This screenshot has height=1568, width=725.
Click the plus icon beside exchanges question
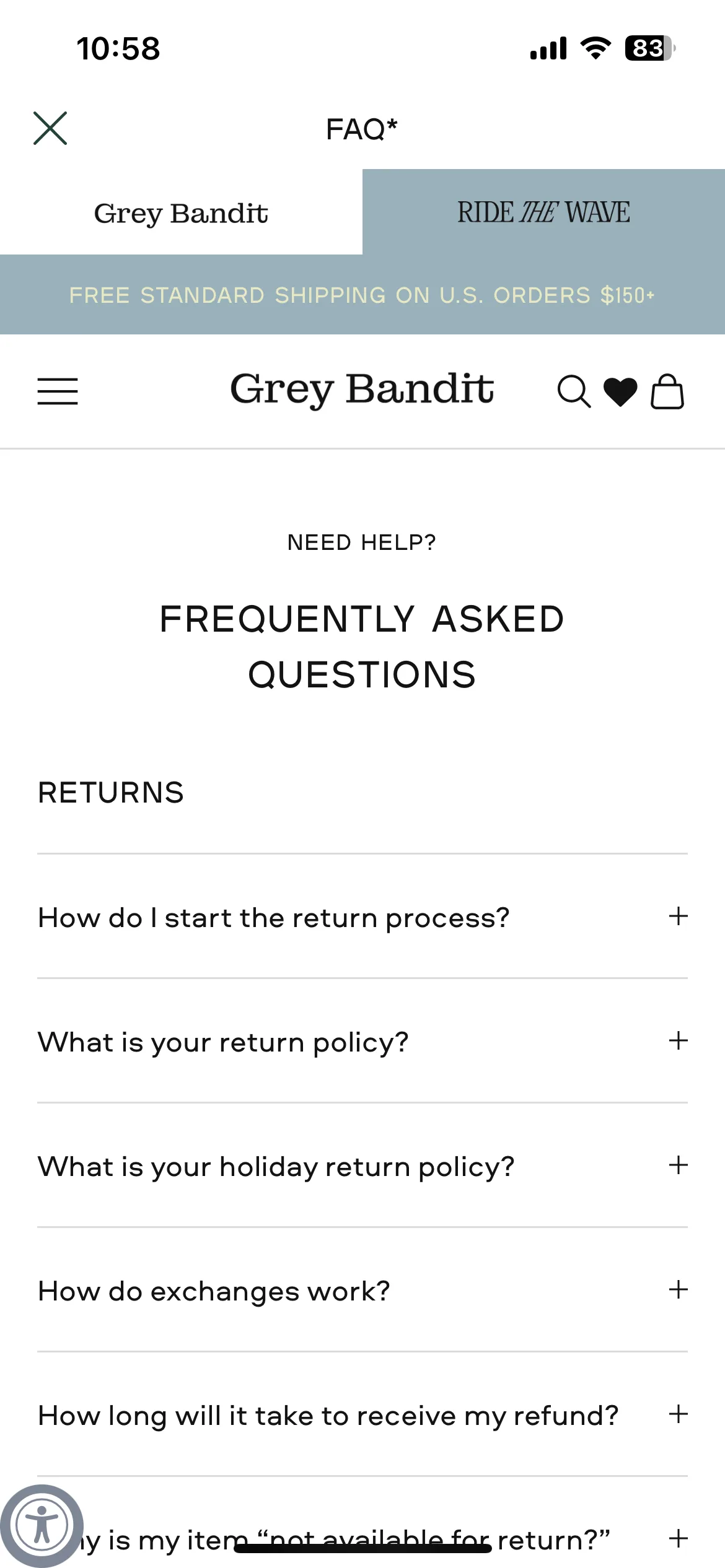tap(679, 1289)
